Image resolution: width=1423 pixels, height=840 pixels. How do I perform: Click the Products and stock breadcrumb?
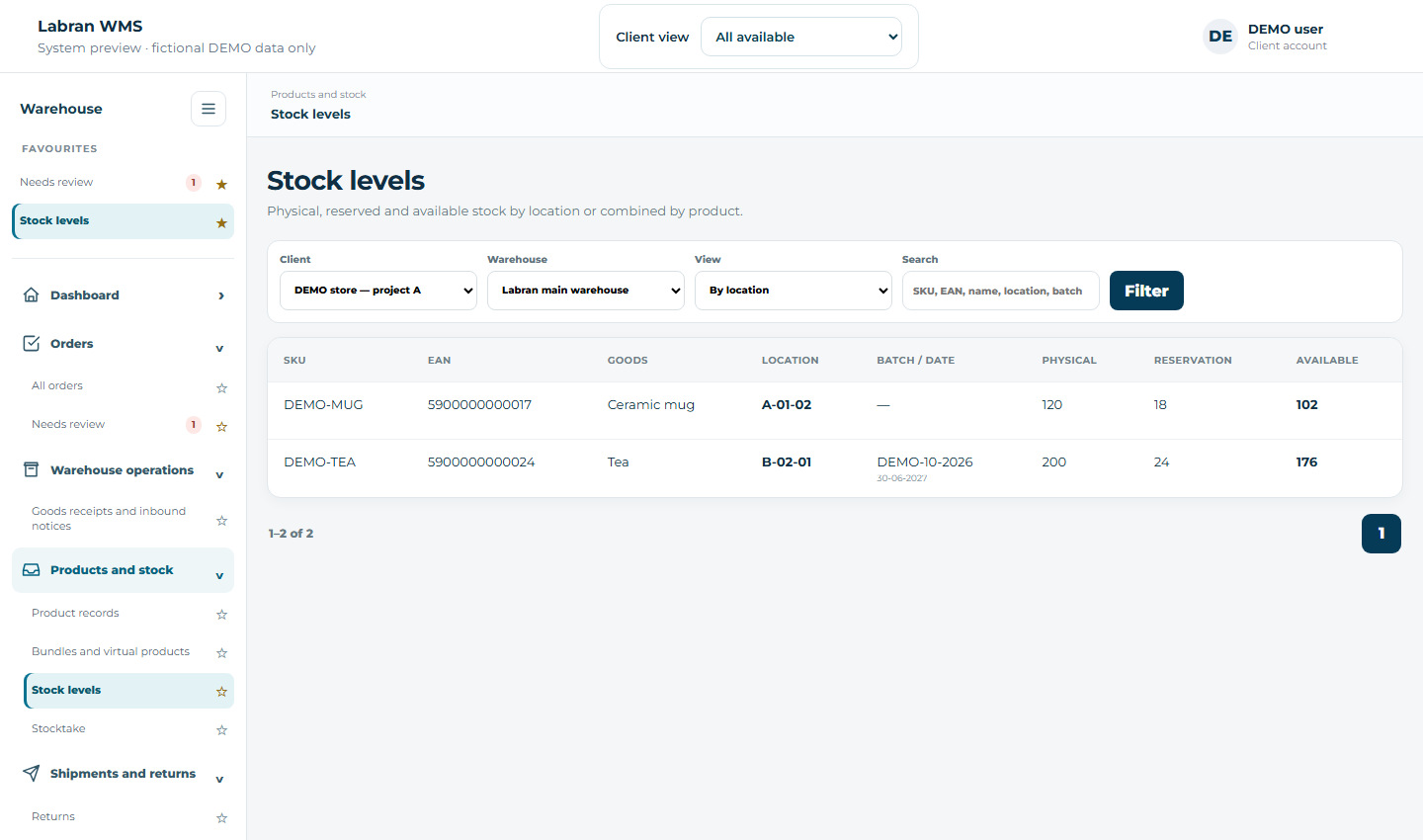[318, 95]
